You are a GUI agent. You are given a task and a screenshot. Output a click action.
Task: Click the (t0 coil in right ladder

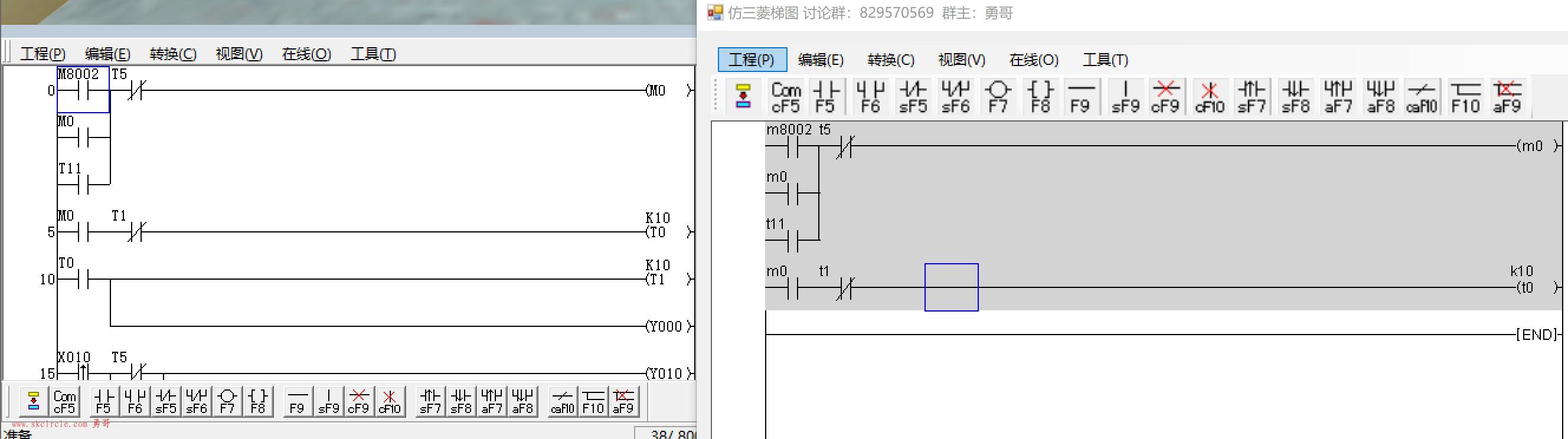(x=1537, y=287)
